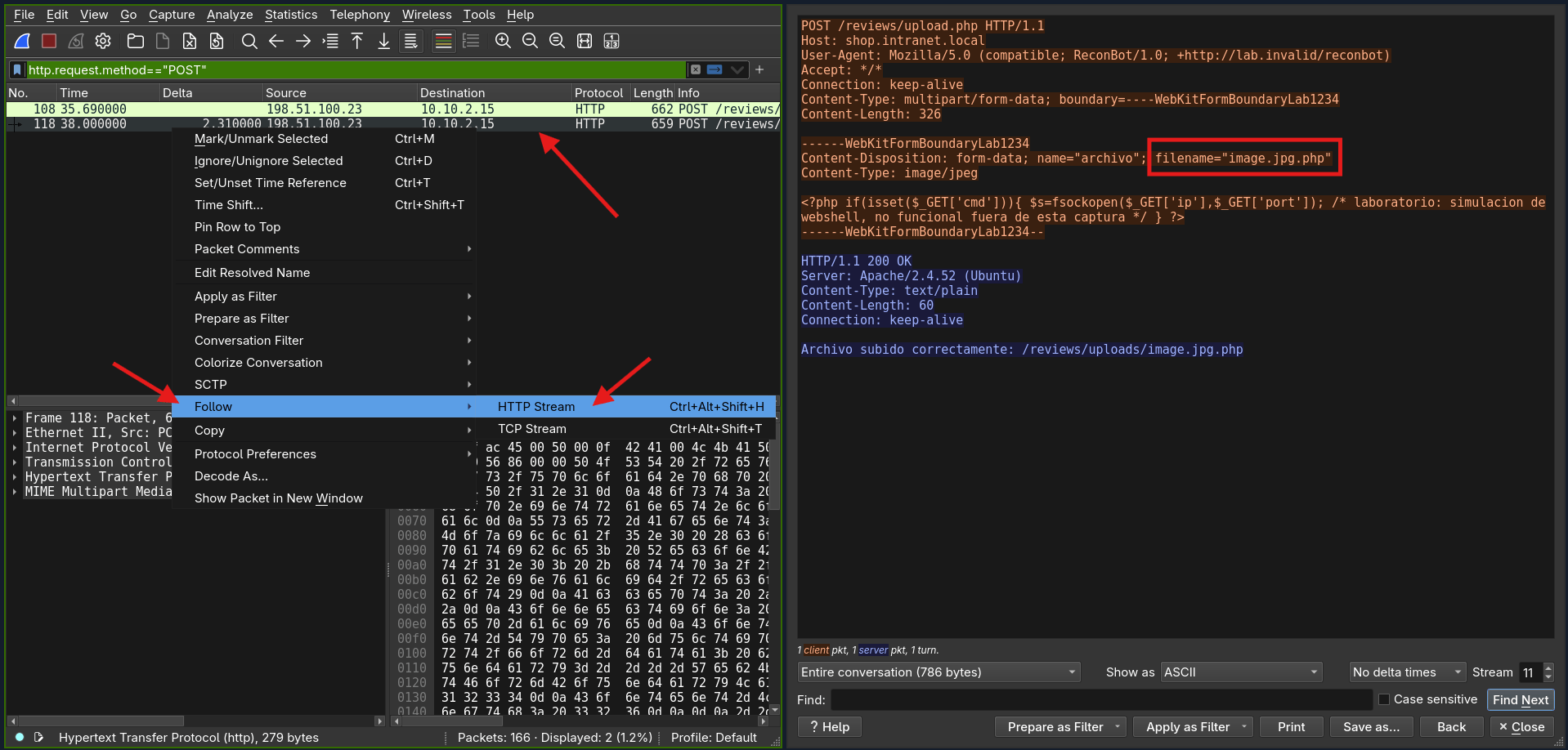The width and height of the screenshot is (1568, 750).
Task: Apply the display filter with the blue arrow
Action: pyautogui.click(x=715, y=70)
